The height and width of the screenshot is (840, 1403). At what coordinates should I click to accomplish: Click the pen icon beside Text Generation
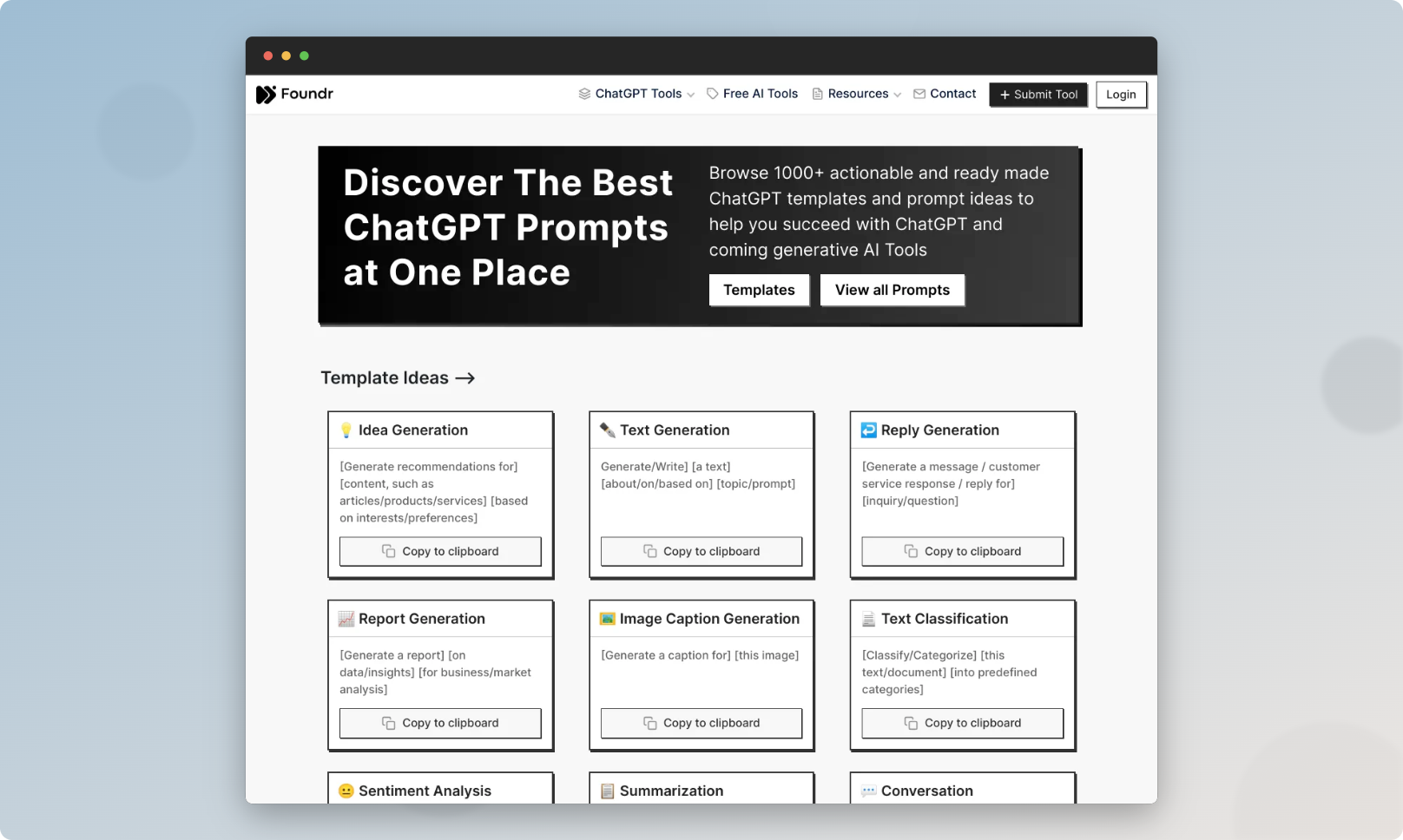[x=608, y=430]
